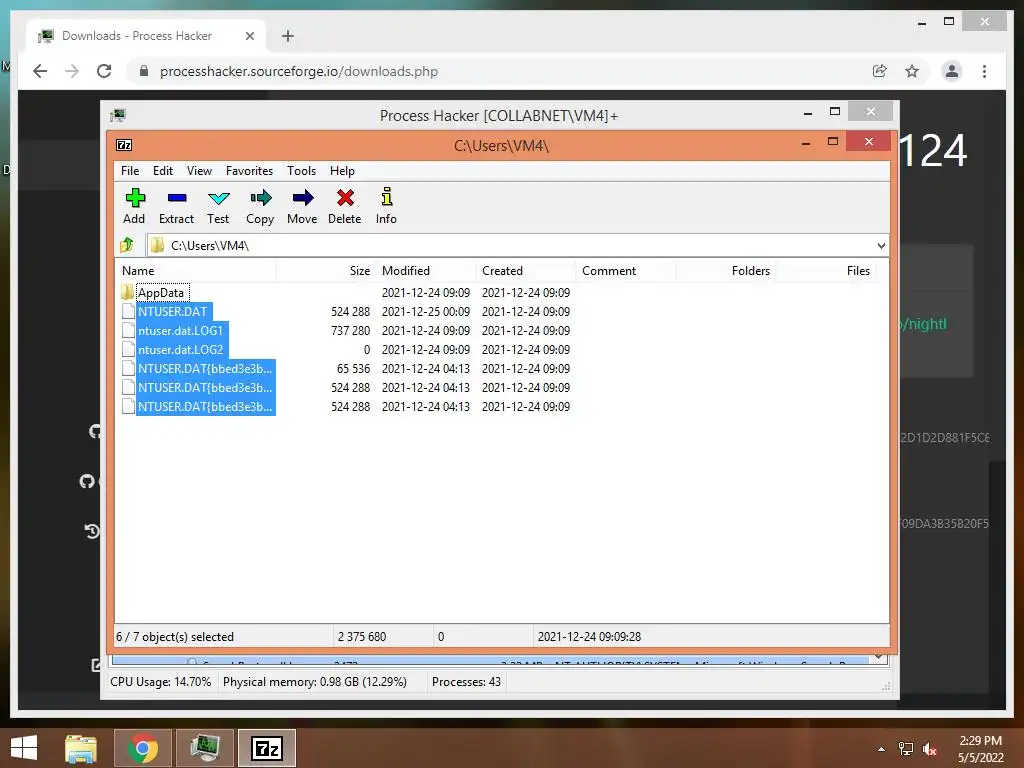
Task: Open the View menu
Action: pos(199,170)
